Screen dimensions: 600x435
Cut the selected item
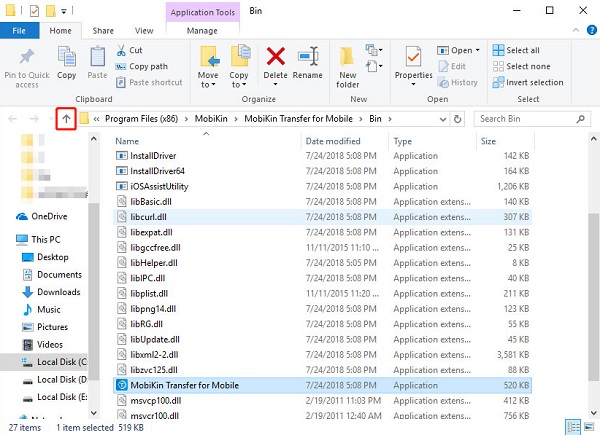[129, 50]
